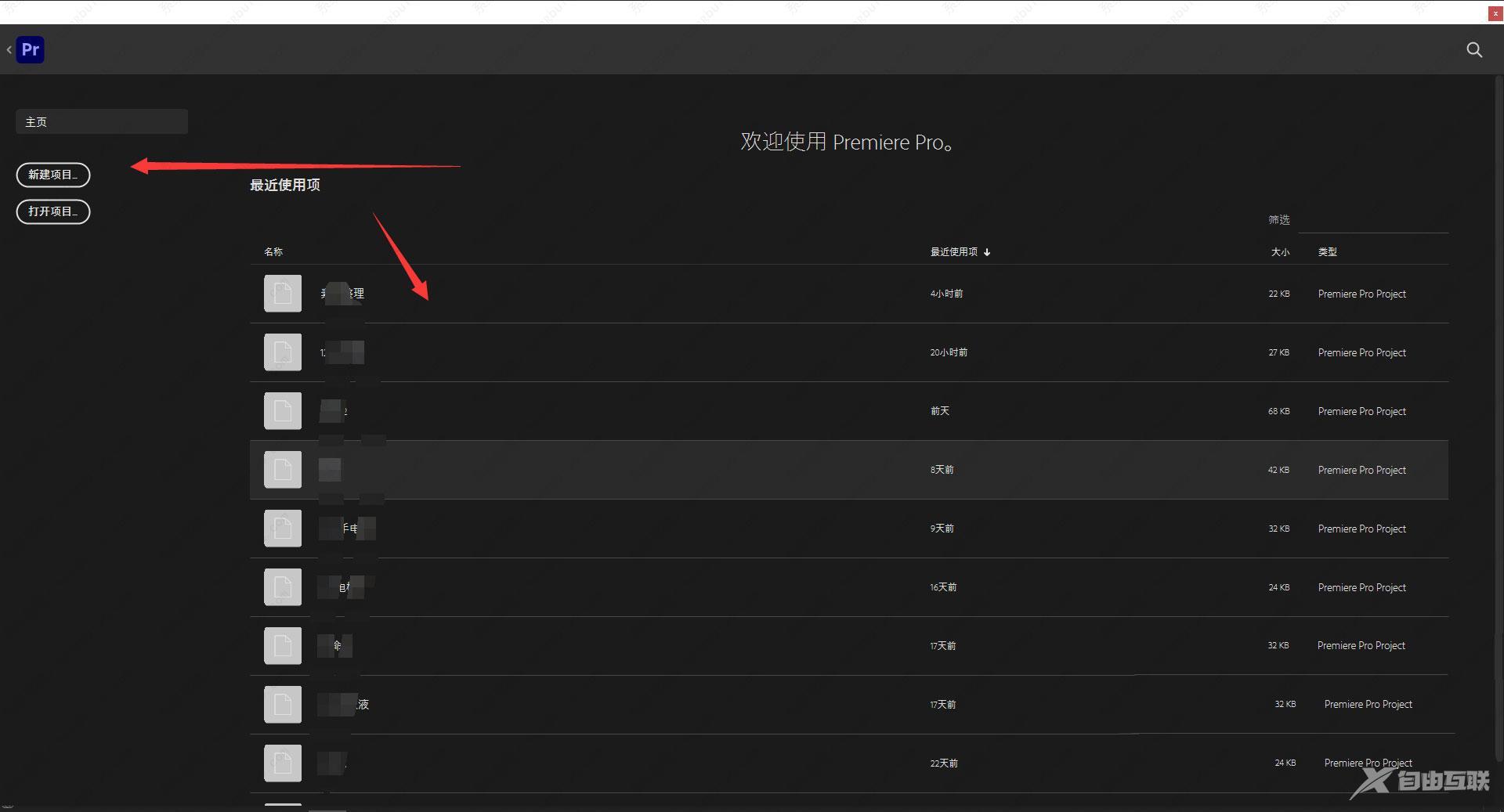Click the 27 KB size cell

(1279, 352)
